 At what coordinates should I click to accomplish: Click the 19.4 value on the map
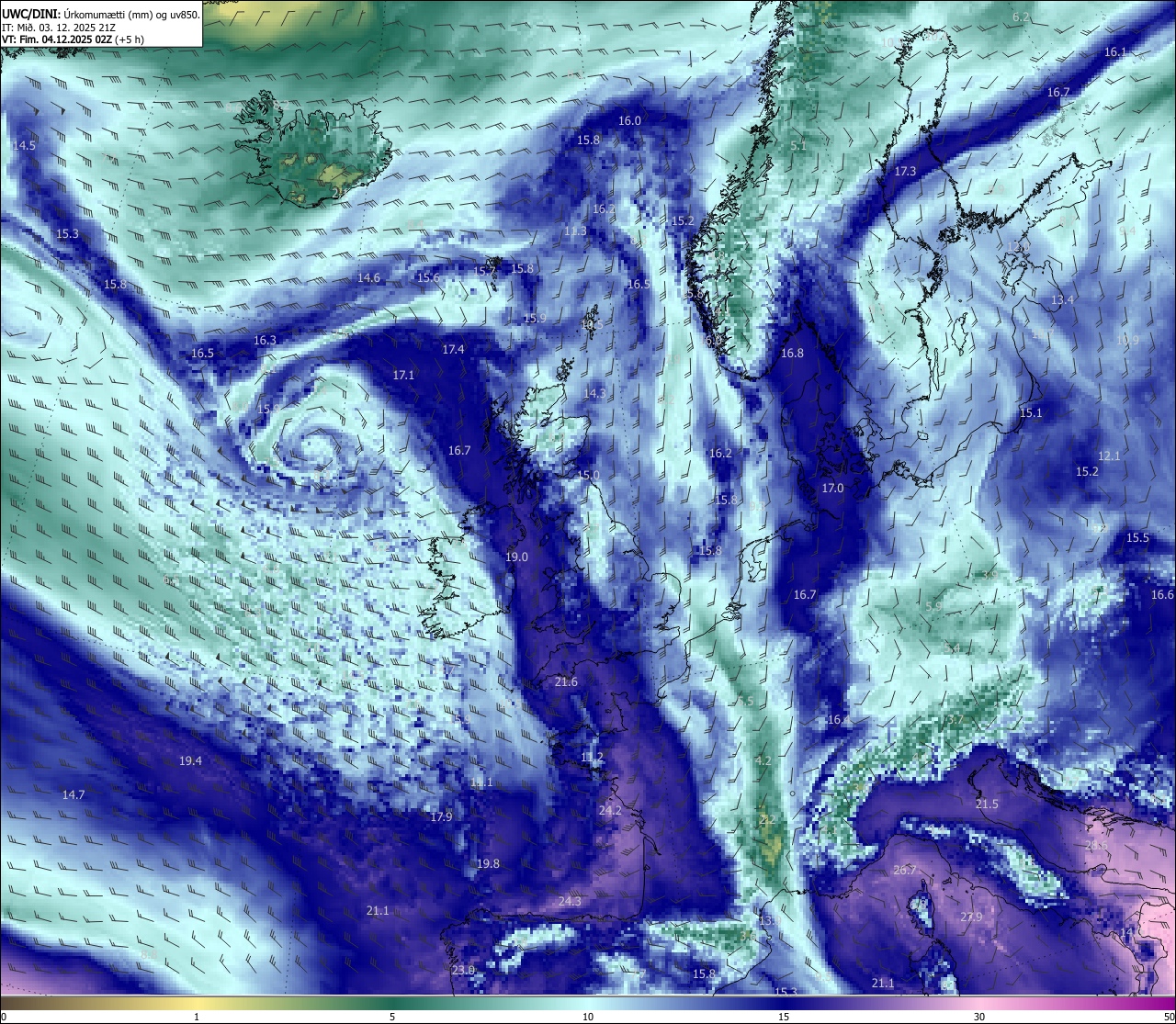(x=190, y=760)
